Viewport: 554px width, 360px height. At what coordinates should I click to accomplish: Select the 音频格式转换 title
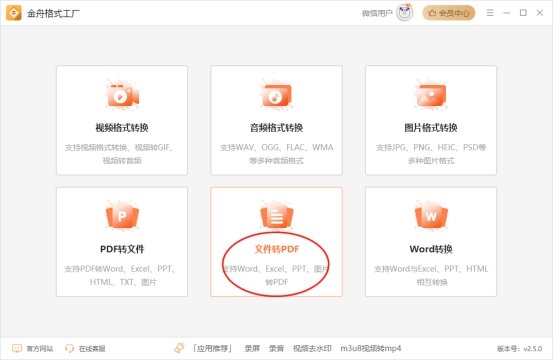coord(277,128)
